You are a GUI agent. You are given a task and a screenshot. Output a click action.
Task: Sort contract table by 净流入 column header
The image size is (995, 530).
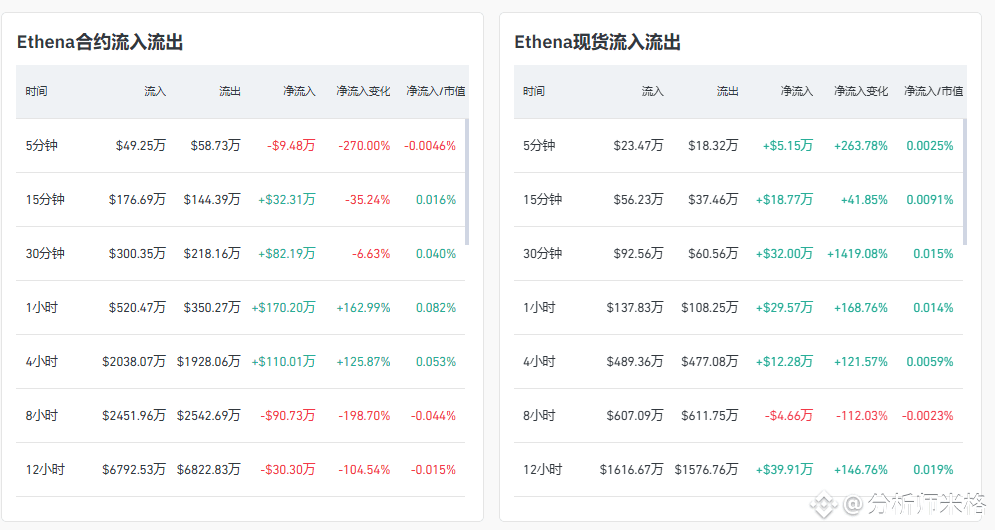[299, 91]
